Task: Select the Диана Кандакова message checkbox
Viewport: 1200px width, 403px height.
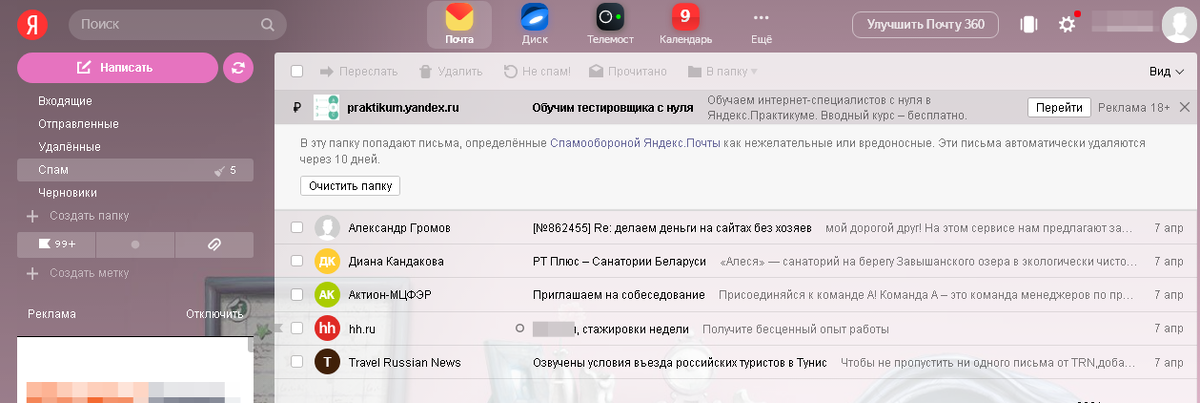Action: pos(297,261)
